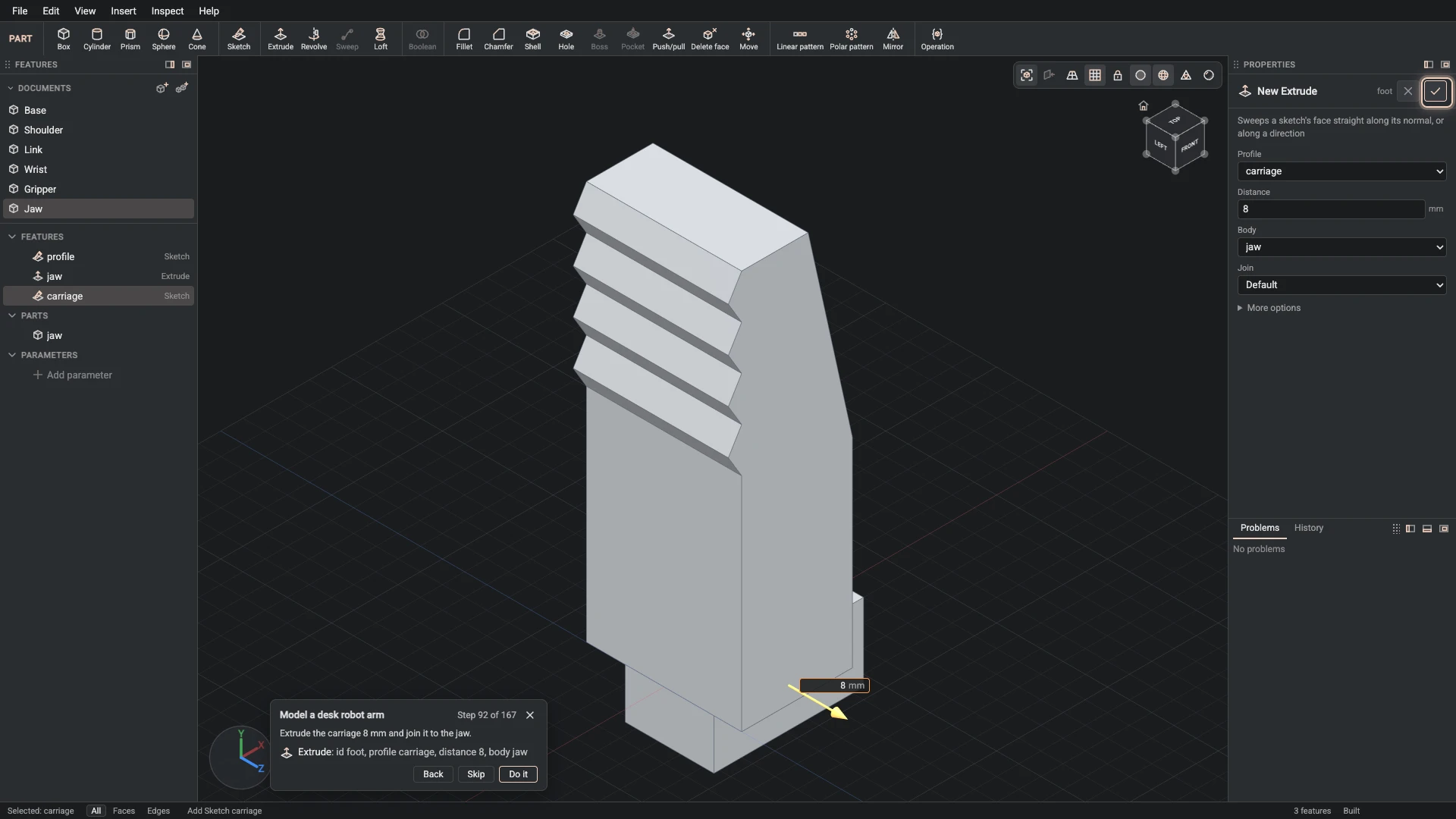
Task: Open the Edit menu
Action: (51, 11)
